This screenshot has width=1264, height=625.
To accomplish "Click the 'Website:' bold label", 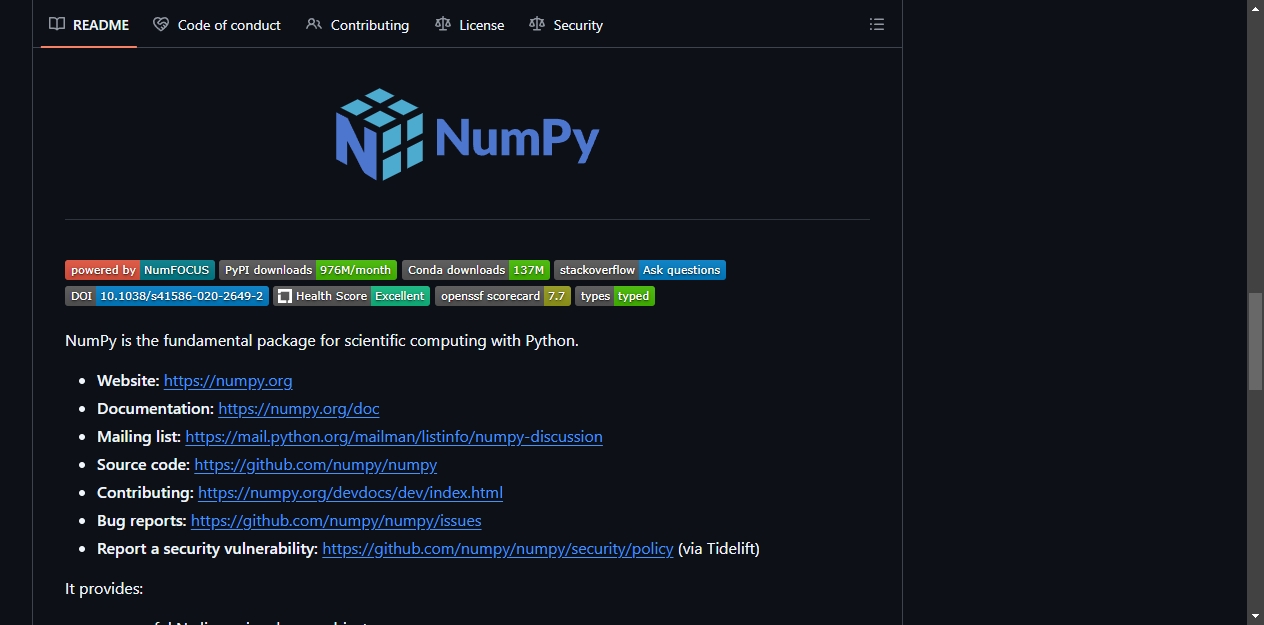I will click(x=128, y=381).
